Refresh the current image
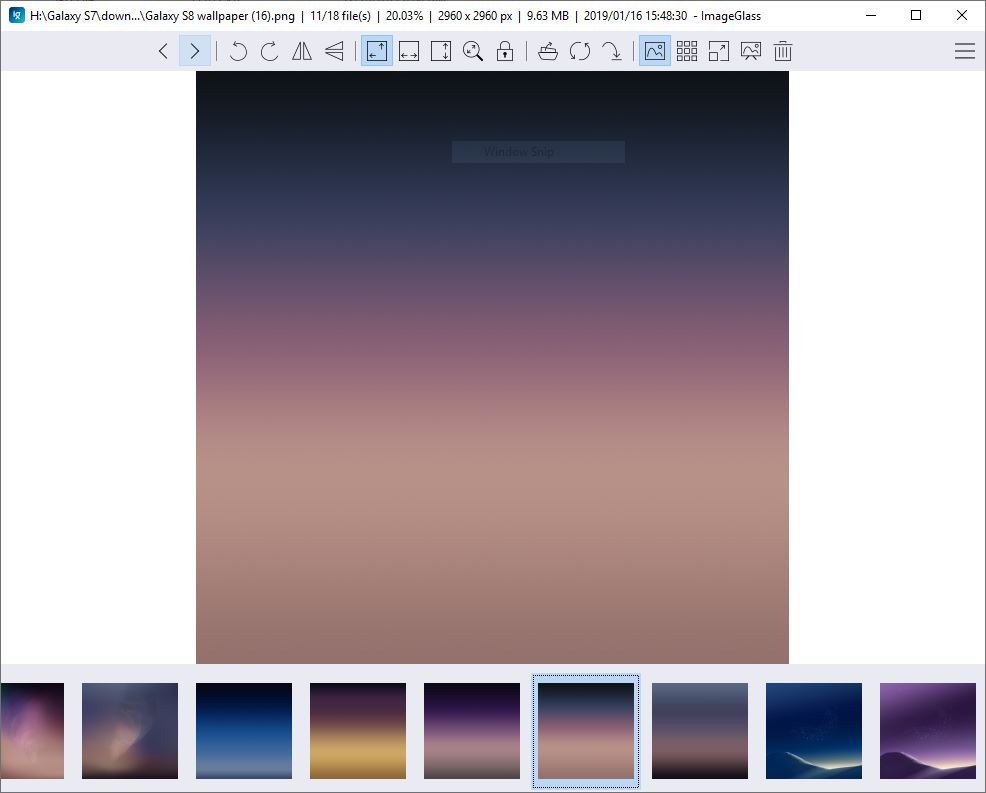Viewport: 986px width, 793px height. [580, 51]
